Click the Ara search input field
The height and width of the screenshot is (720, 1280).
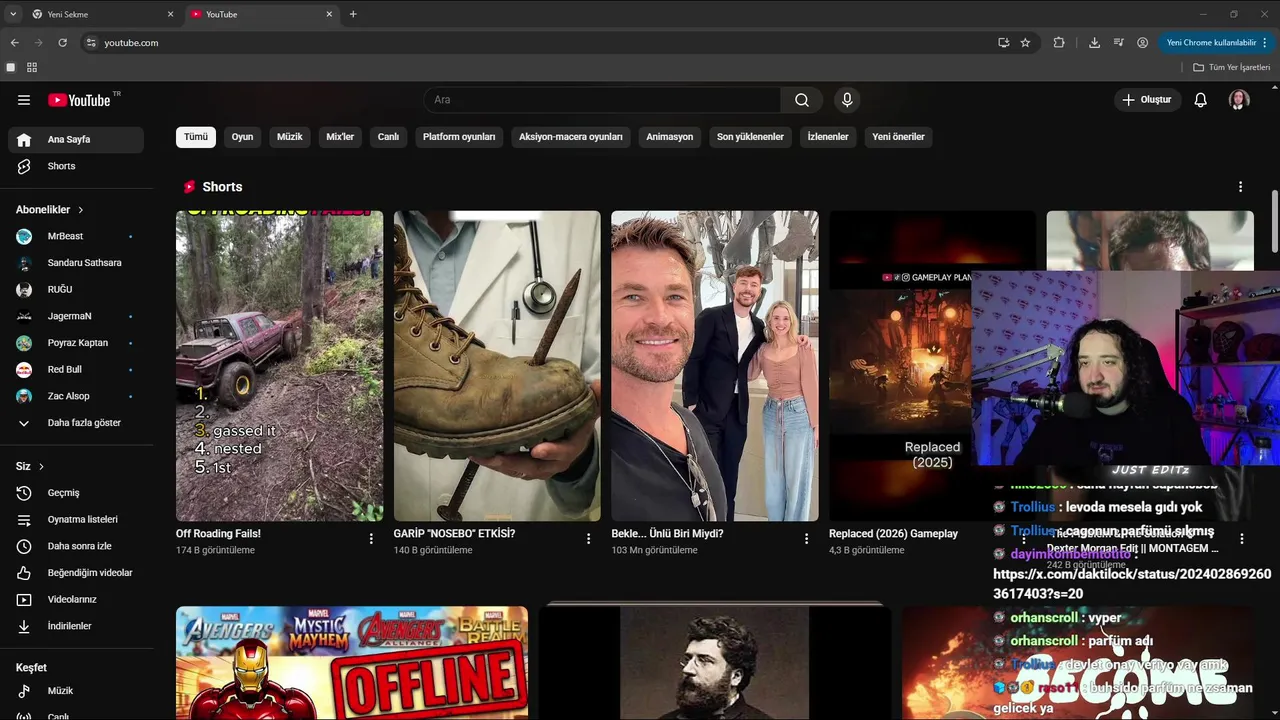point(602,100)
